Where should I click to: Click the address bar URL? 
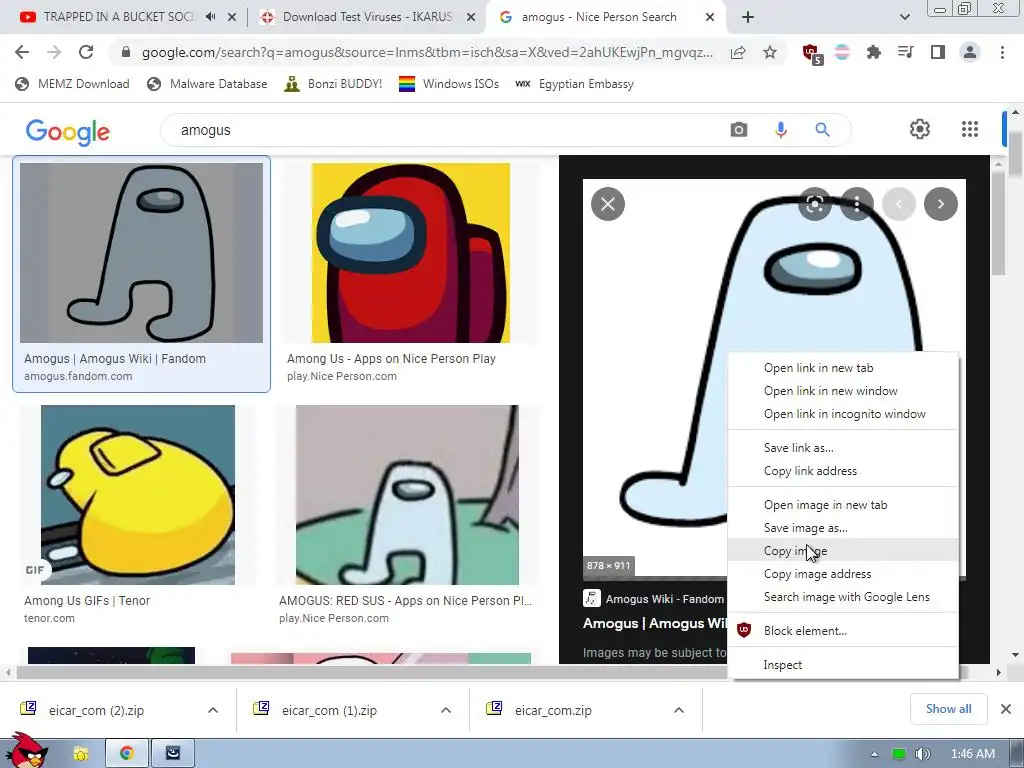point(427,52)
